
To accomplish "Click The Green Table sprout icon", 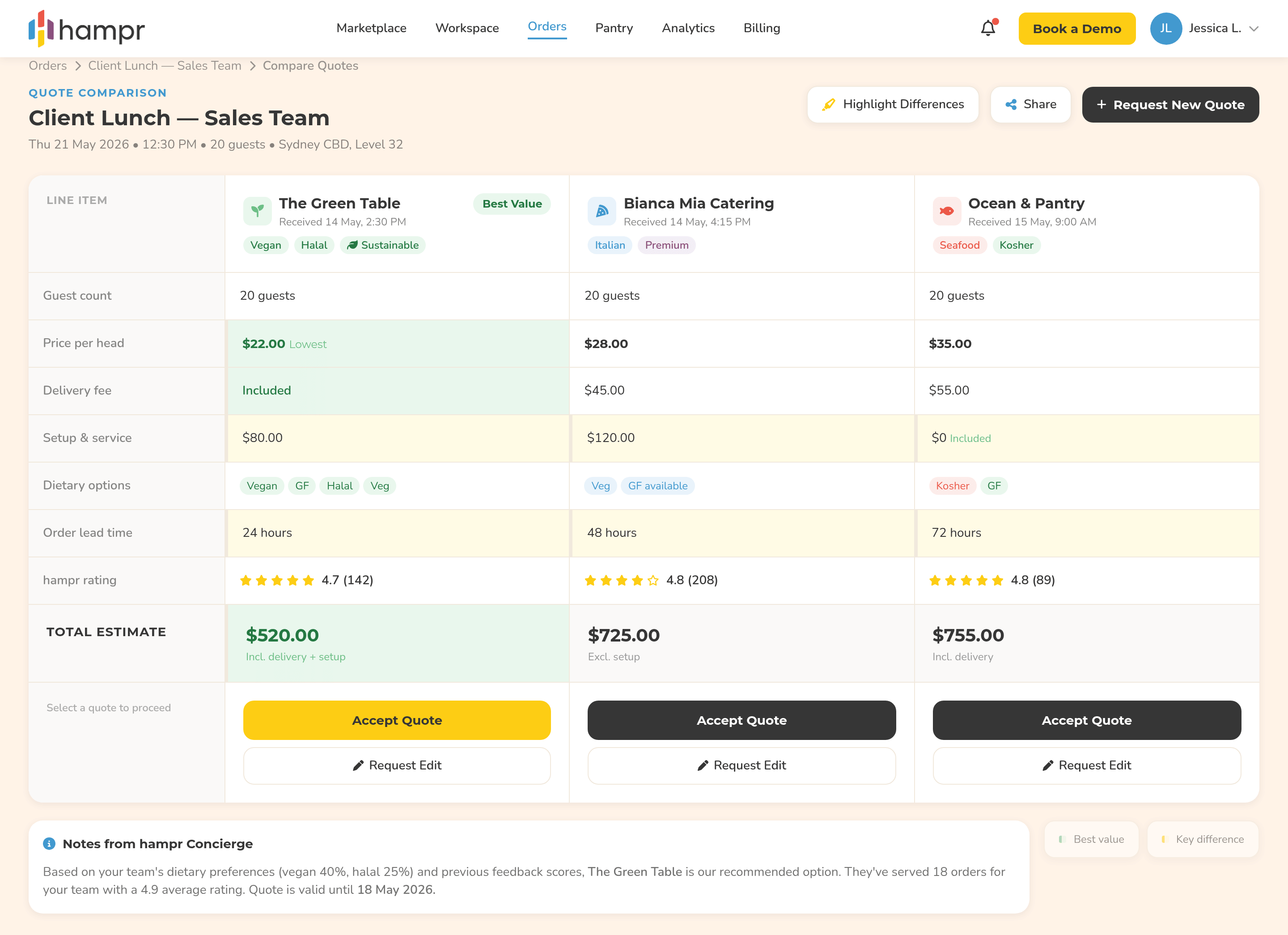I will pos(257,211).
